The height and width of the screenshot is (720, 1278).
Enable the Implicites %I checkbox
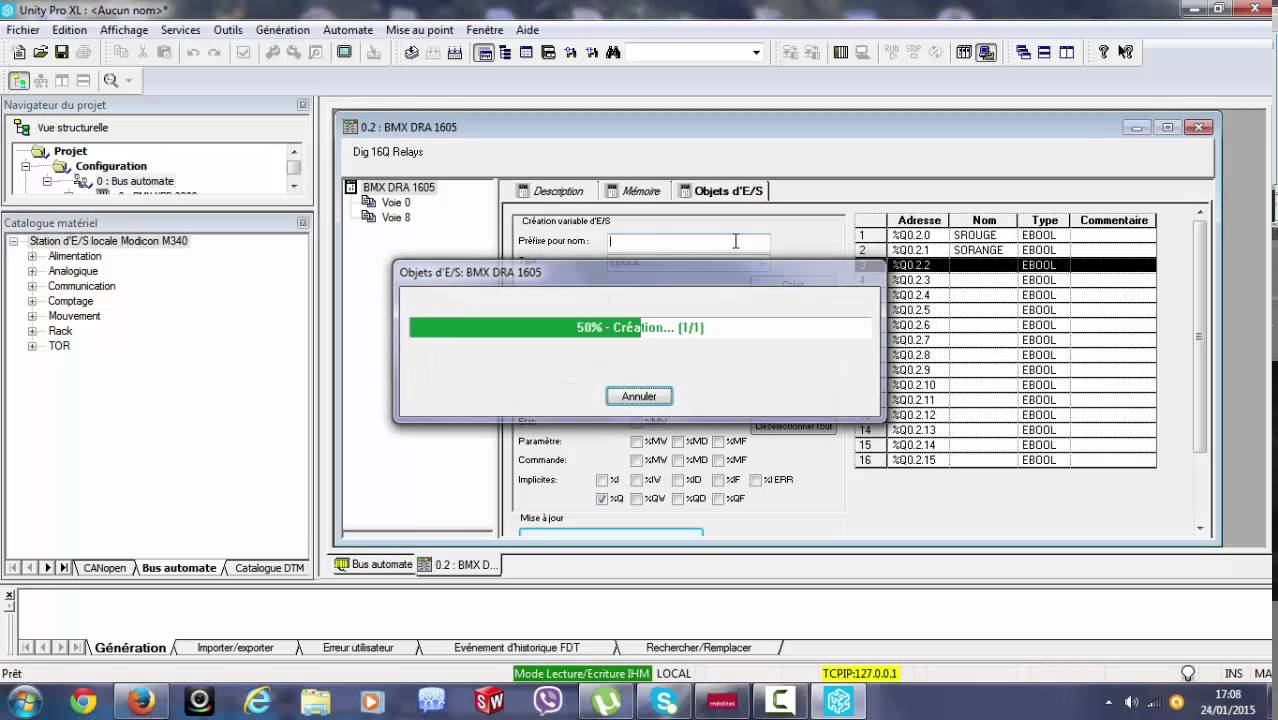point(602,480)
